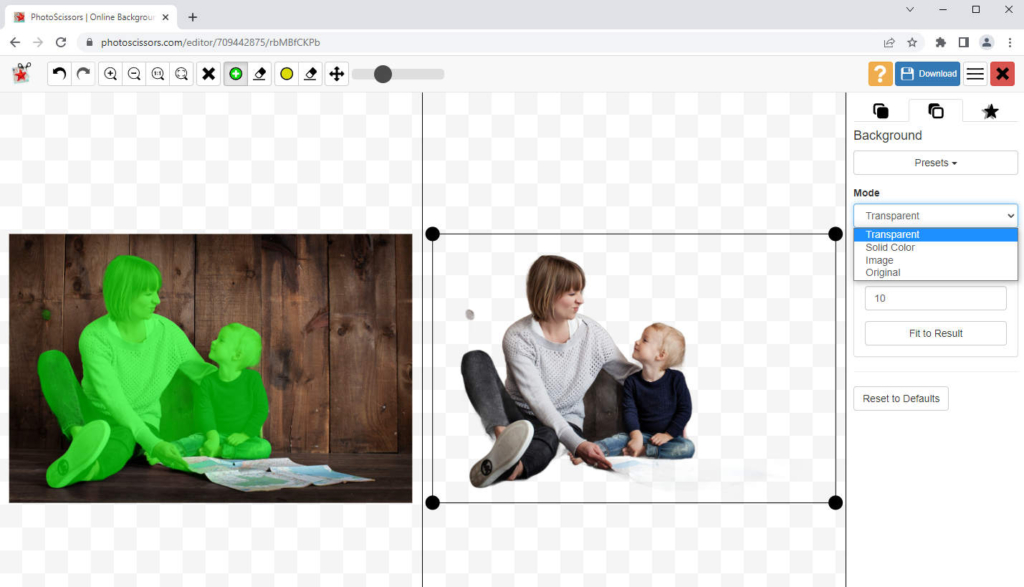Switch to the star effects tab
The width and height of the screenshot is (1024, 587).
990,111
